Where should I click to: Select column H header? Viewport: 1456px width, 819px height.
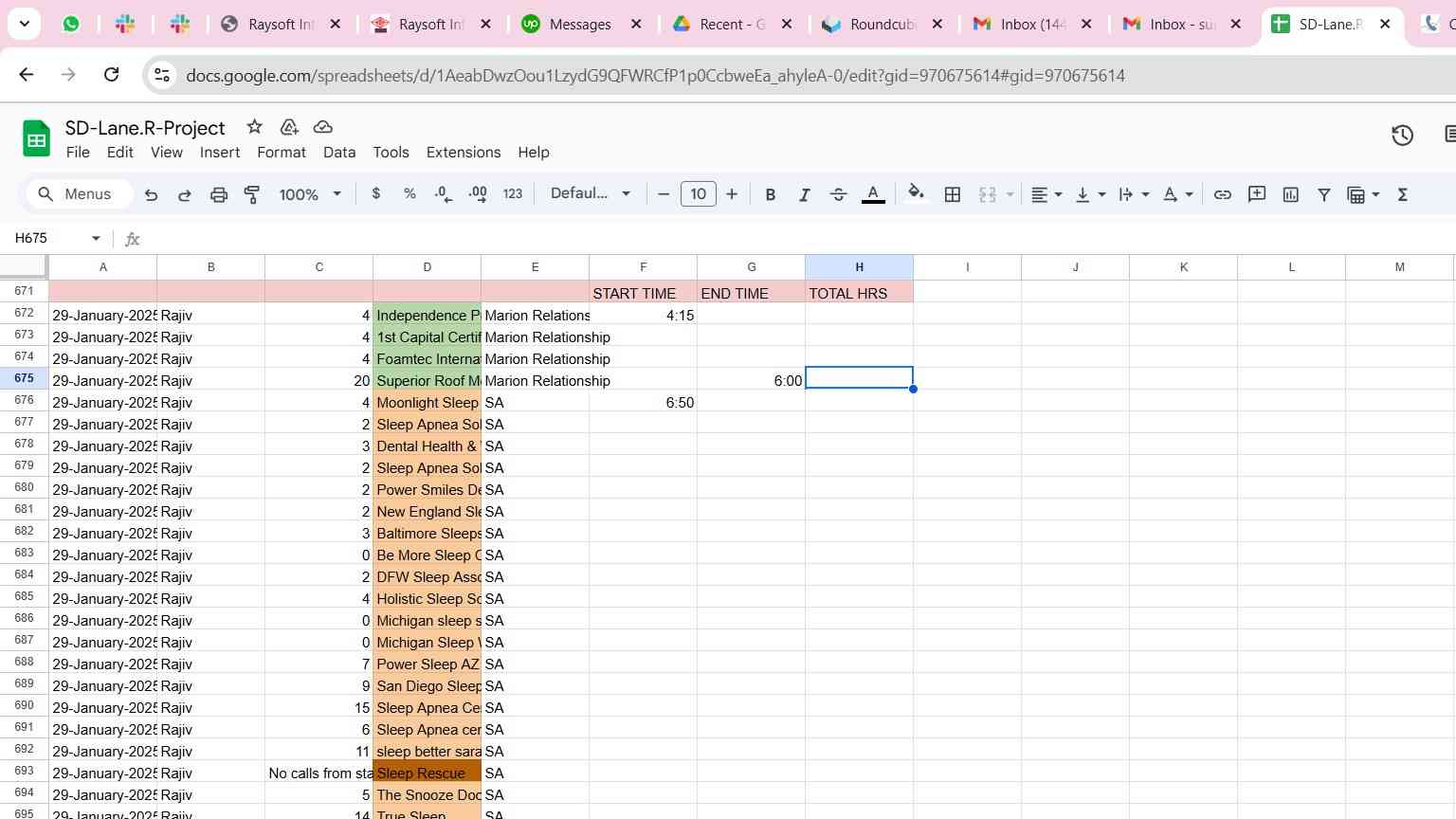click(x=859, y=267)
